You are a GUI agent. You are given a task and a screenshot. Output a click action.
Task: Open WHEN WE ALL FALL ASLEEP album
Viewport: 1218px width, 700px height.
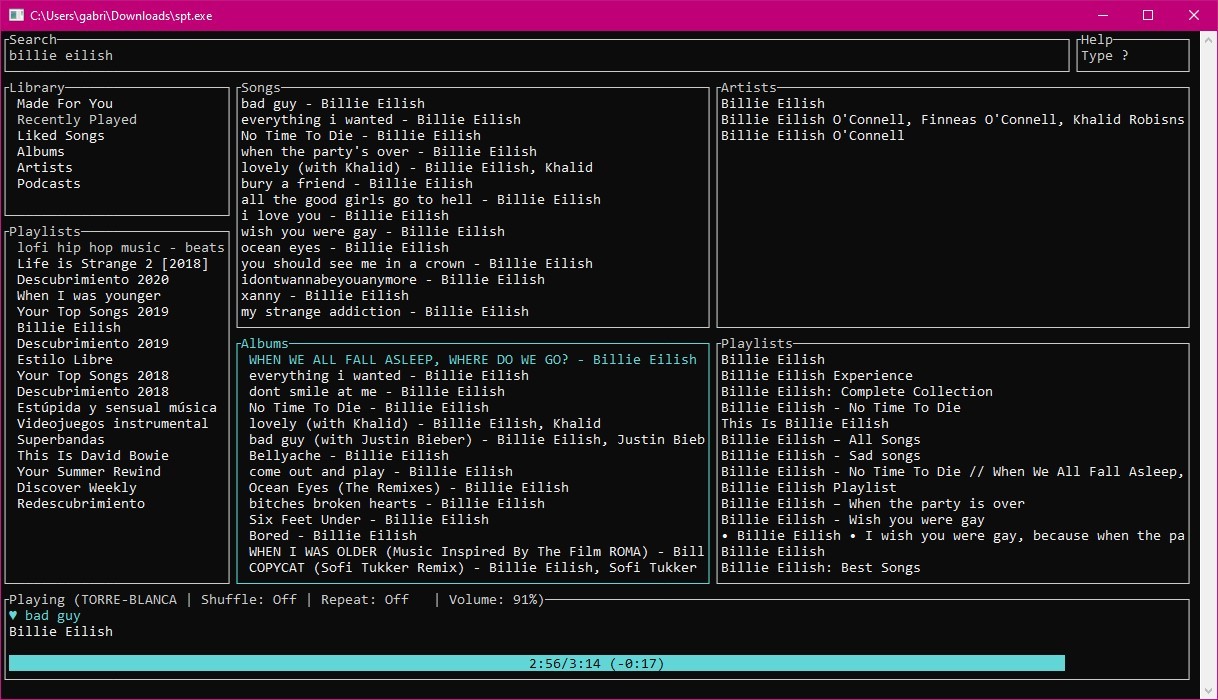coord(473,360)
